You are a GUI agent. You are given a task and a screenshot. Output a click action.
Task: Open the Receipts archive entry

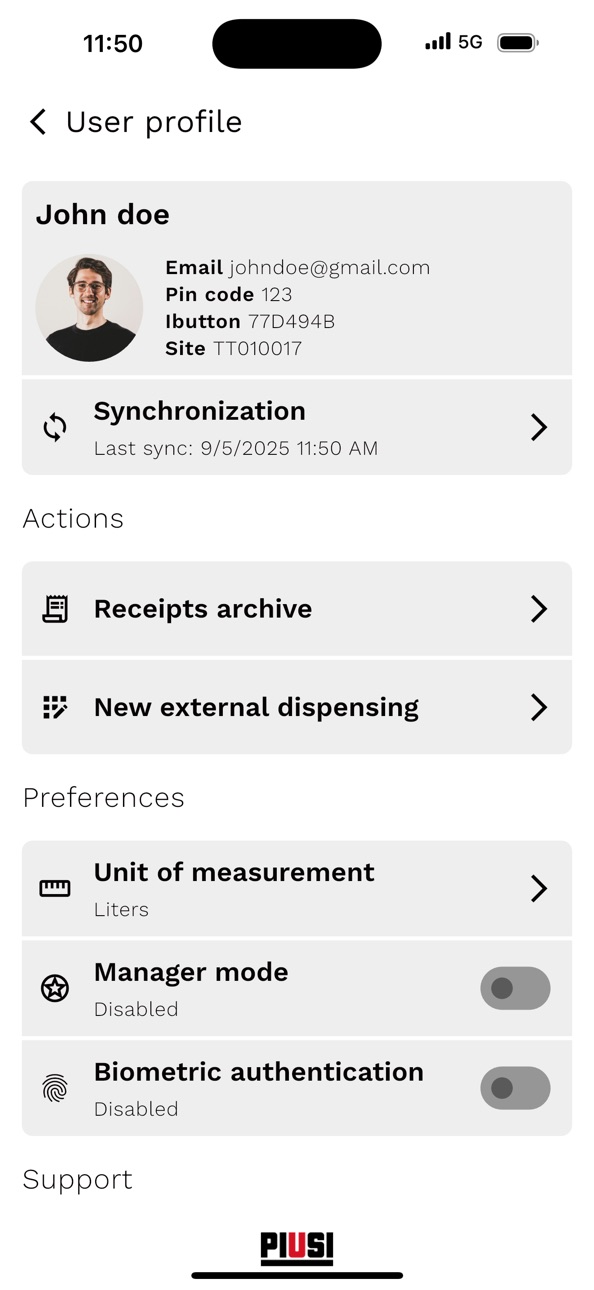pos(297,609)
